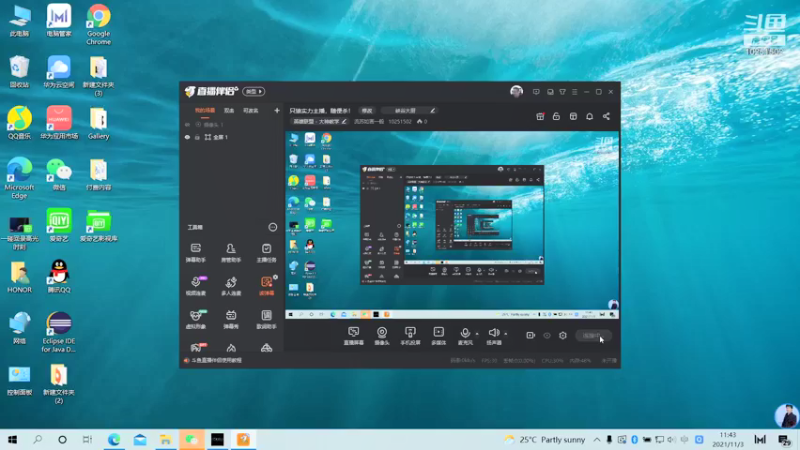The width and height of the screenshot is (800, 450).
Task: Add a 摄像头 camera source
Action: pyautogui.click(x=382, y=336)
